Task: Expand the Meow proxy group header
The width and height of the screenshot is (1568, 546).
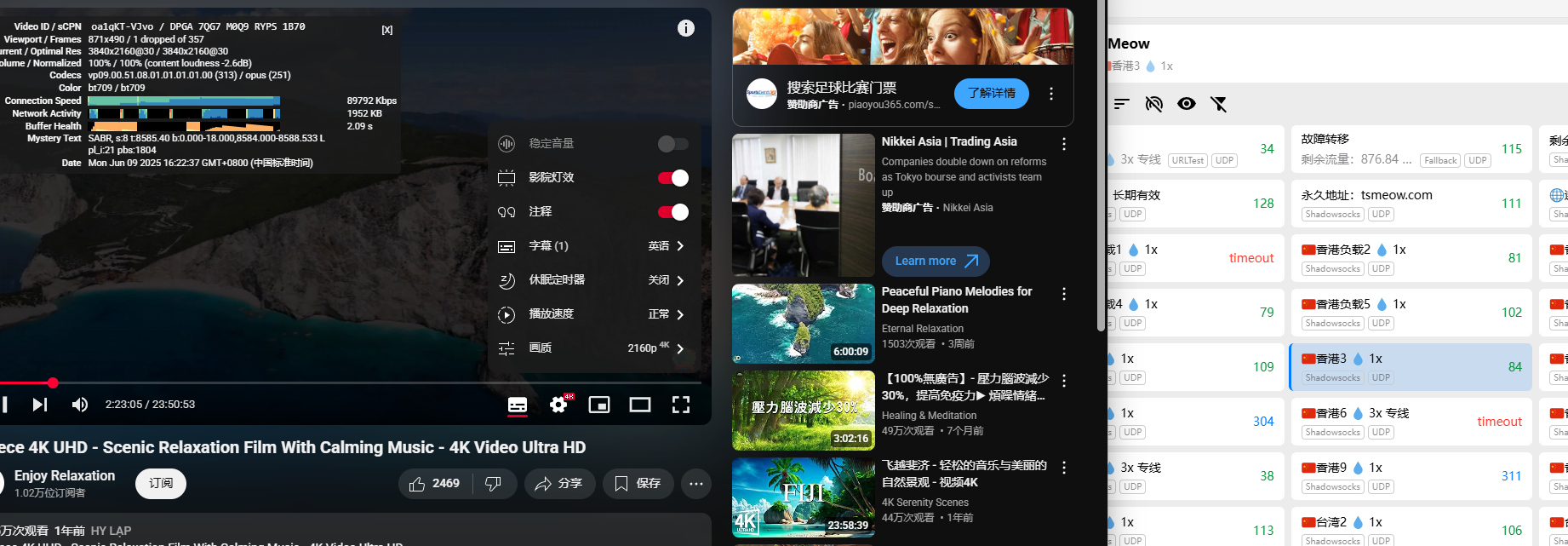Action: [x=1337, y=53]
